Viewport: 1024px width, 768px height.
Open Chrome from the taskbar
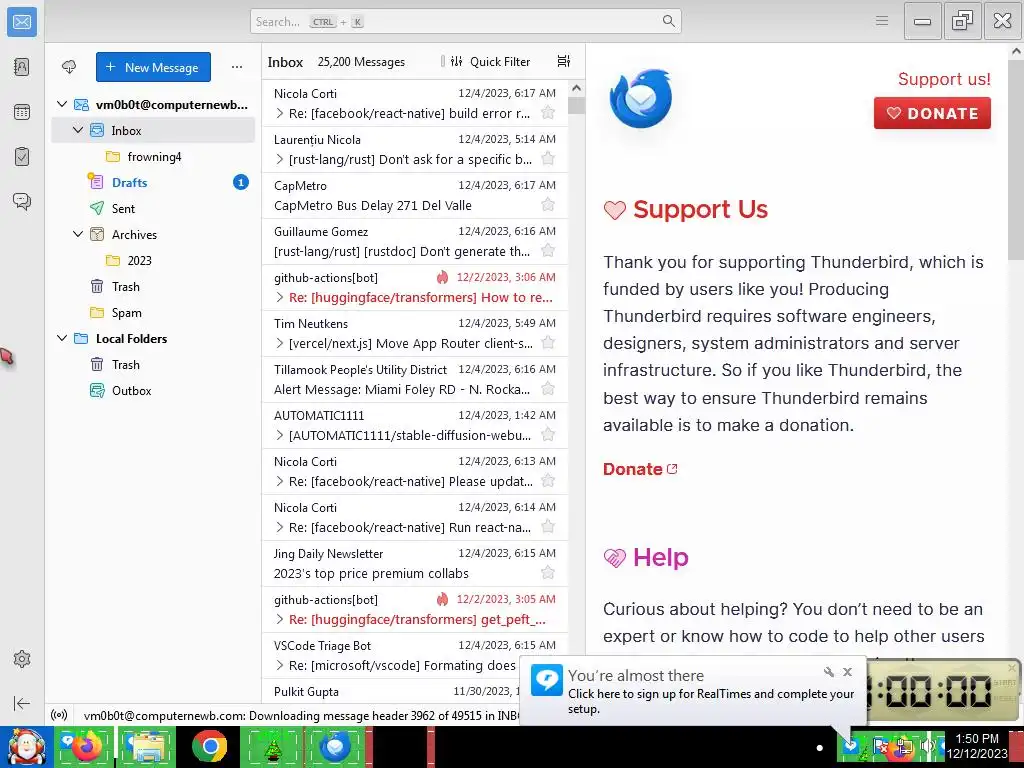[x=210, y=746]
